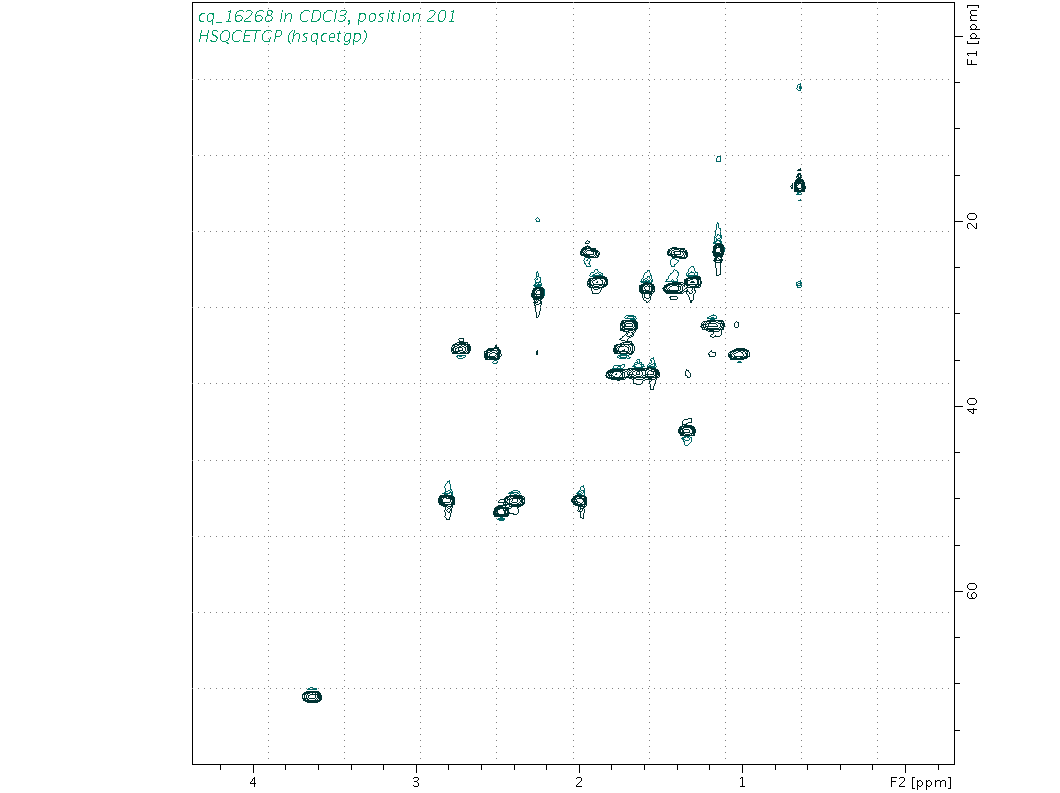The width and height of the screenshot is (1060, 793).
Task: Click the '1' tick label on F2 axis
Action: pyautogui.click(x=742, y=782)
